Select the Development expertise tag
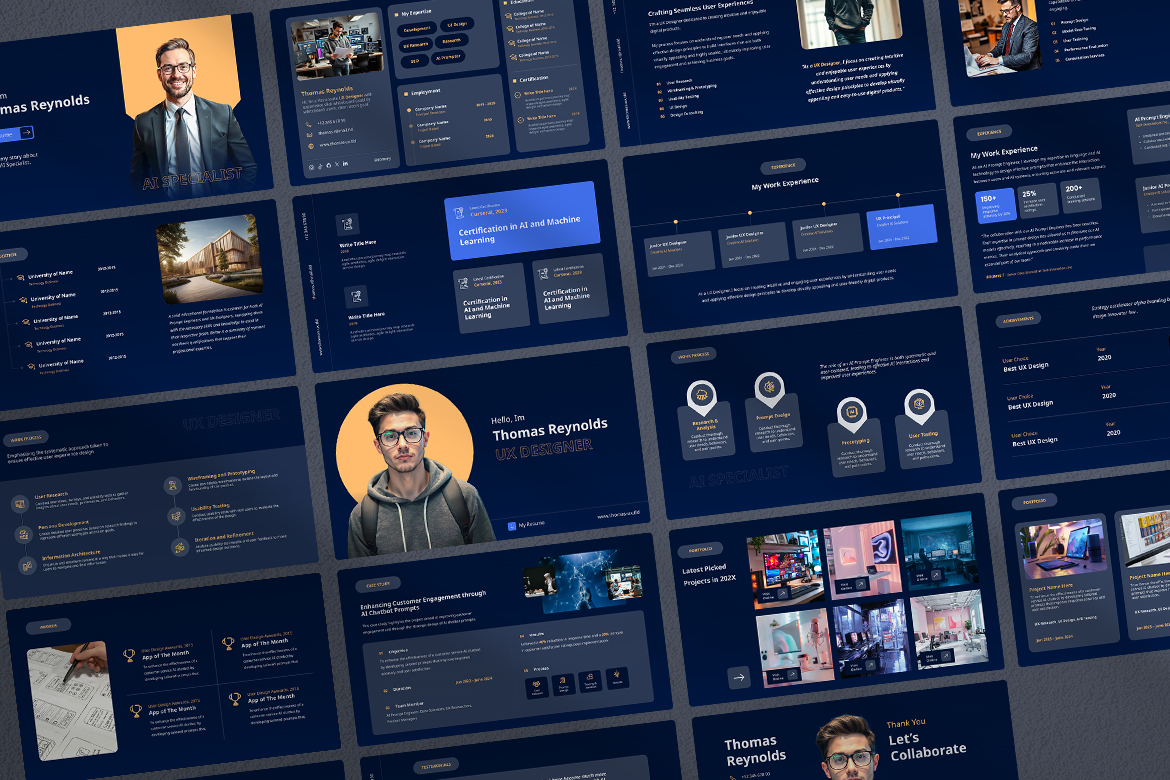1170x780 pixels. 416,29
